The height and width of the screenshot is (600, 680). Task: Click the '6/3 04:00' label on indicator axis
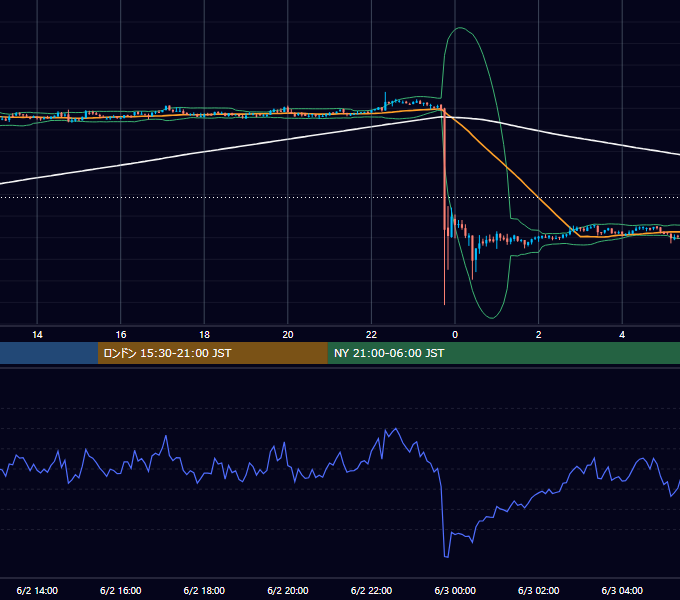tap(622, 590)
